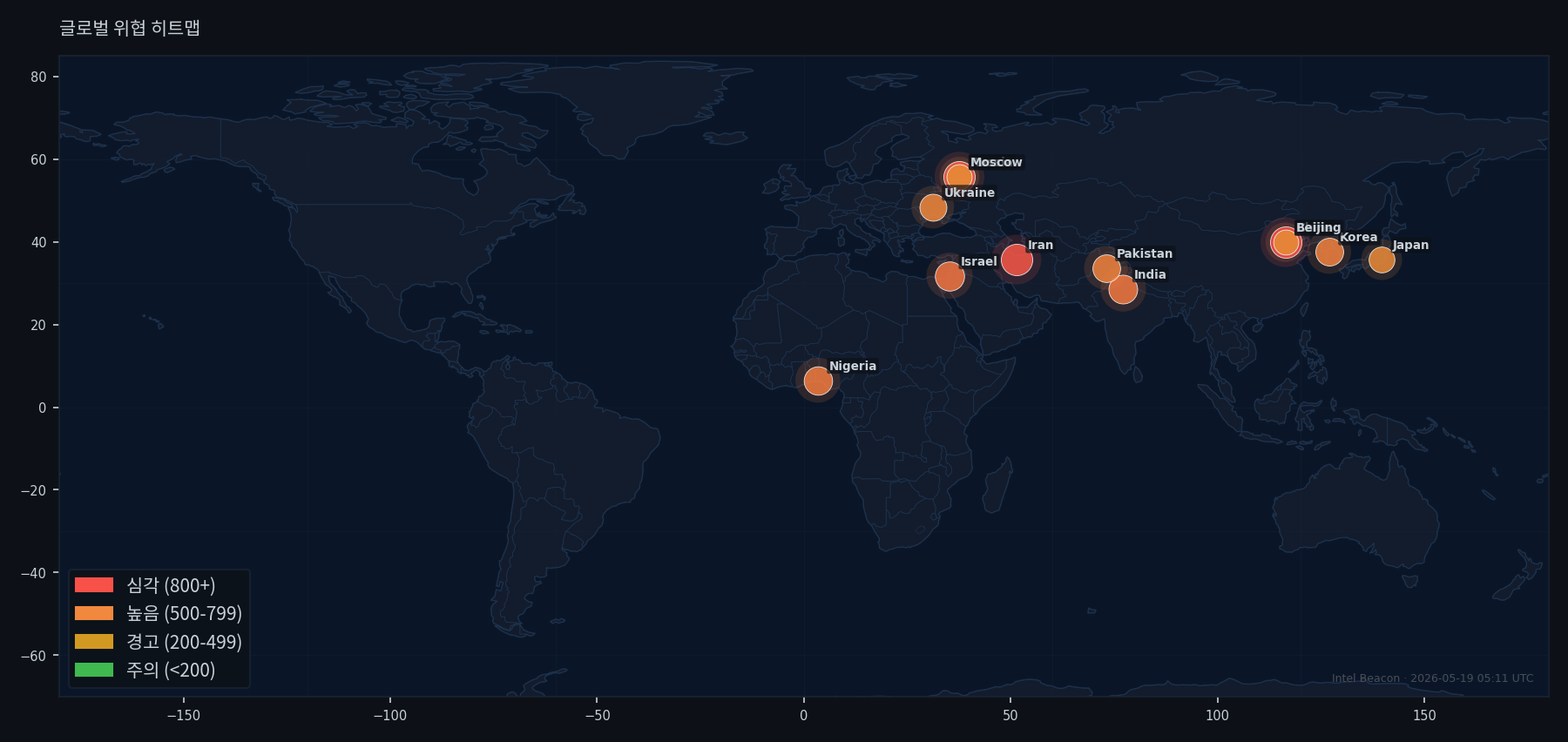Click the Pakistan threat circle
Viewport: 1568px width, 742px height.
1106,268
